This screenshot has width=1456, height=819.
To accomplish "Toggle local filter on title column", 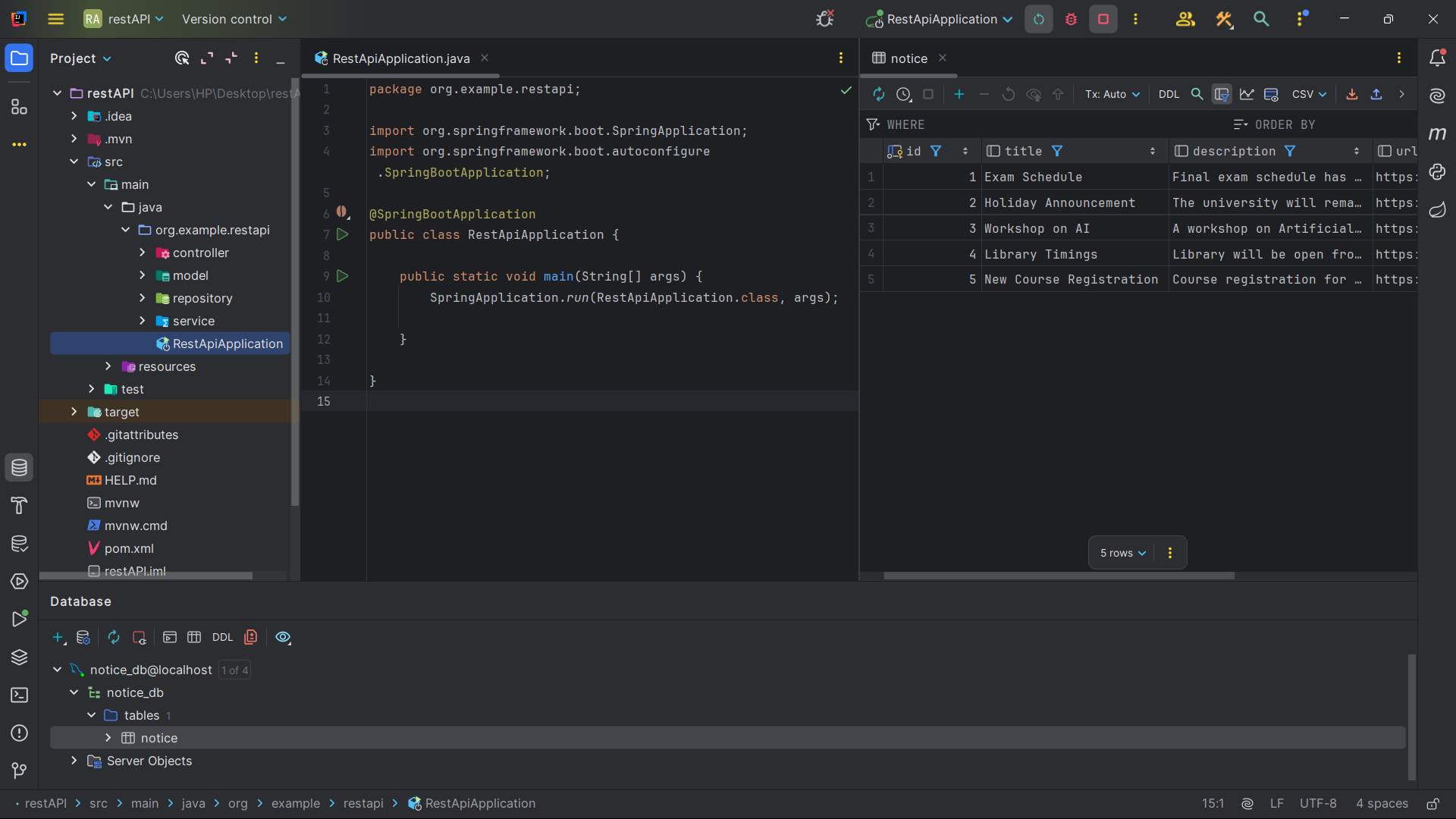I will click(1057, 151).
